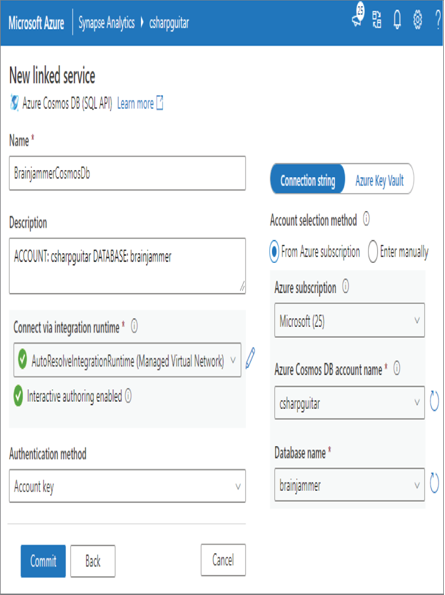Click the directory switch icon in header
This screenshot has height=595, width=445.
click(x=377, y=20)
